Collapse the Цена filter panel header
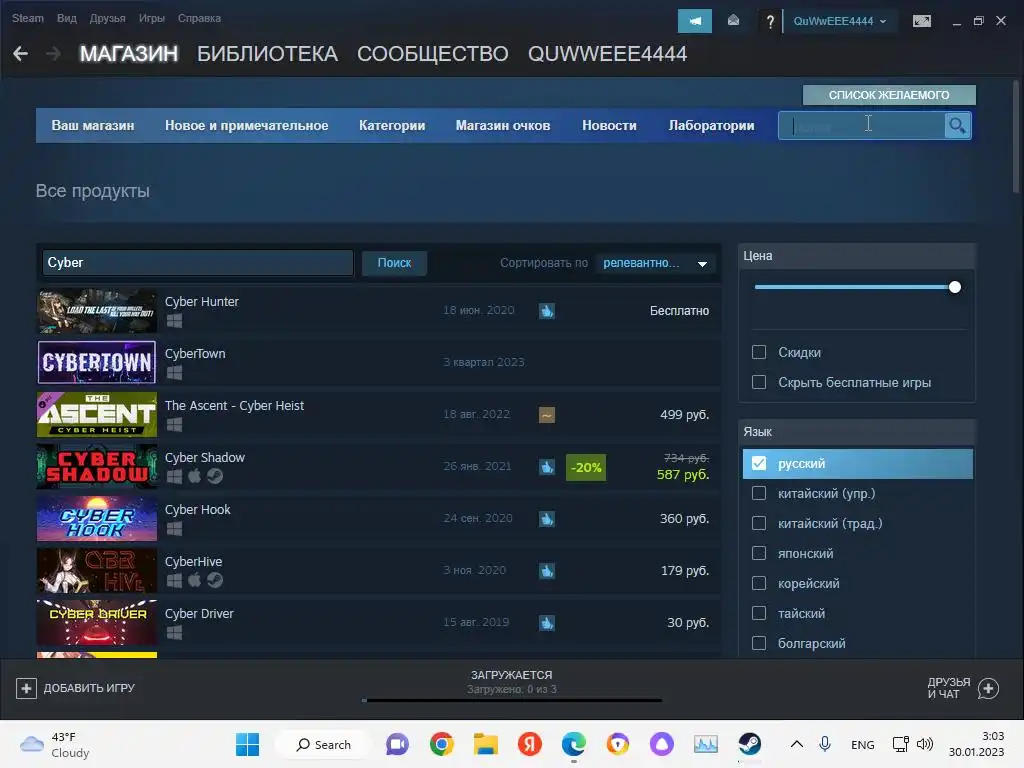This screenshot has height=768, width=1024. pos(857,256)
